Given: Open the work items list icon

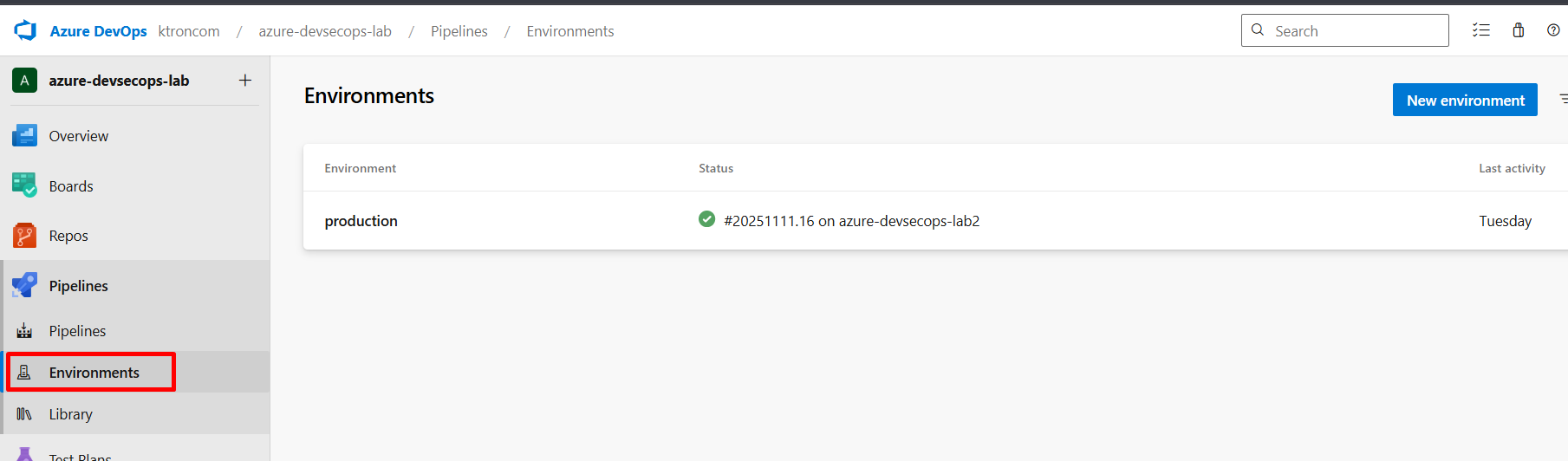Looking at the screenshot, I should 1480,30.
